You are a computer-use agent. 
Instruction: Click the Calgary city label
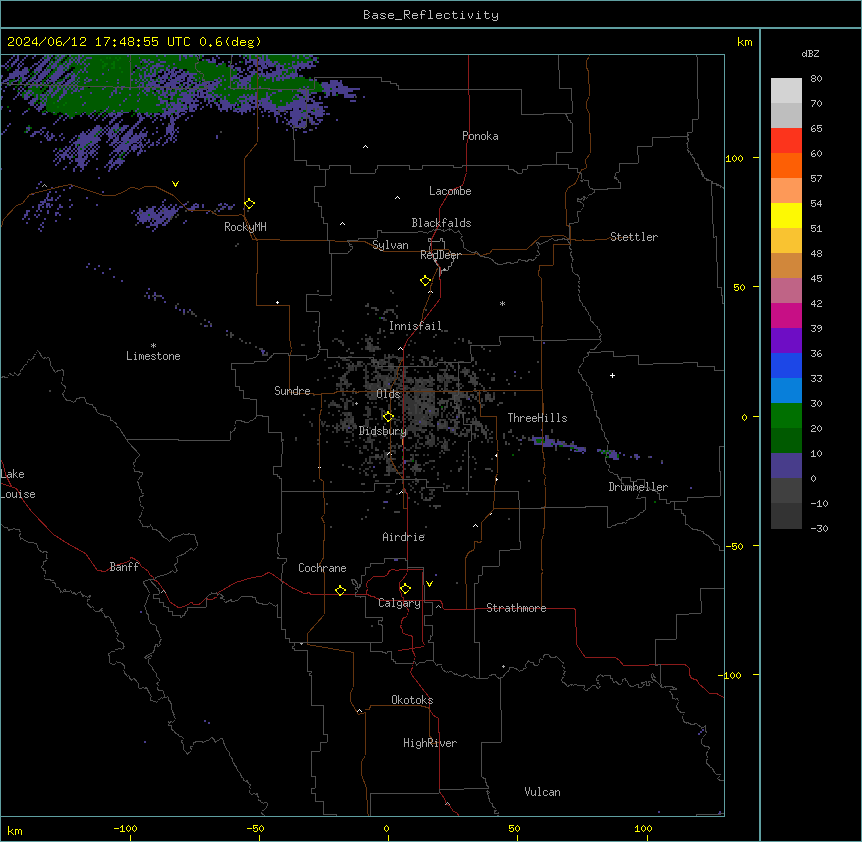[399, 603]
